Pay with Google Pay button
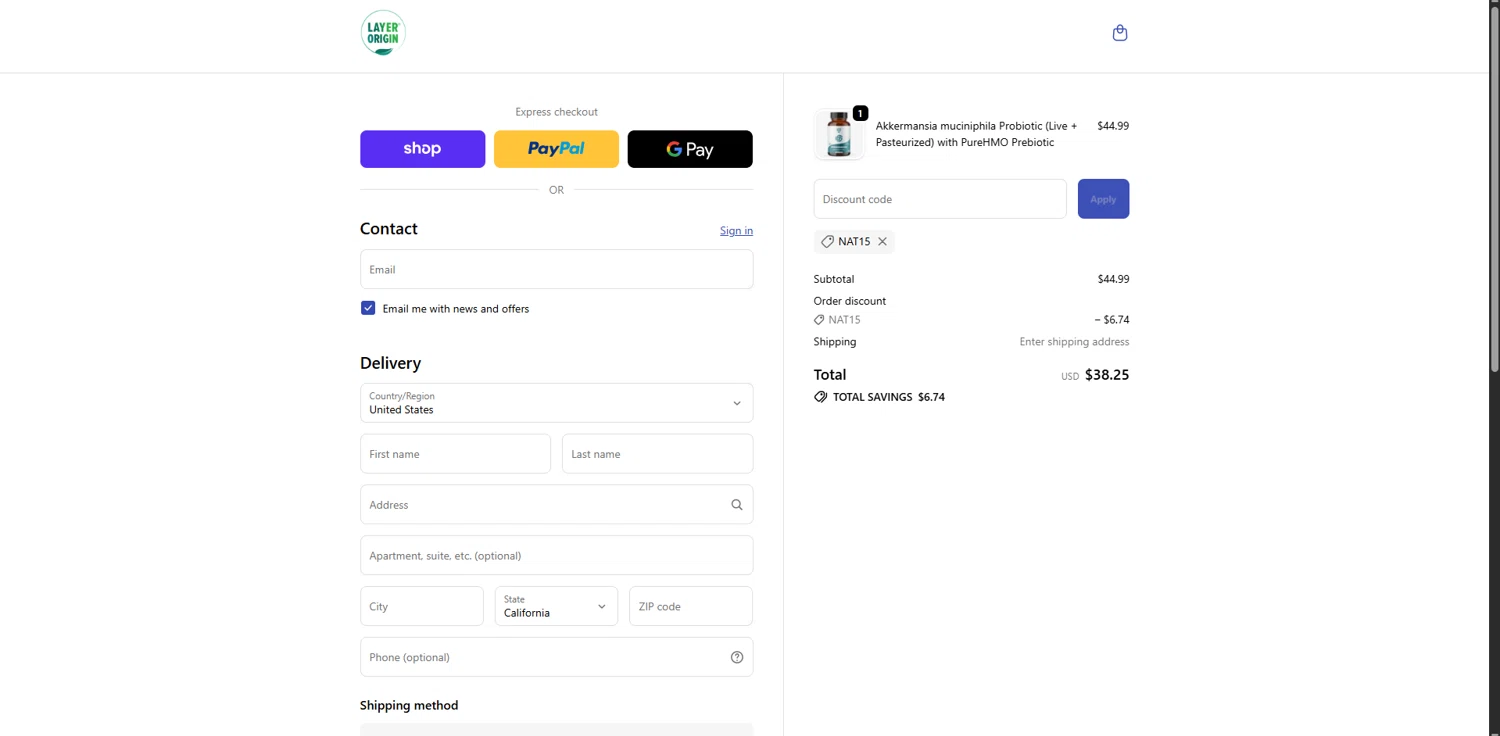This screenshot has height=736, width=1500. click(690, 149)
